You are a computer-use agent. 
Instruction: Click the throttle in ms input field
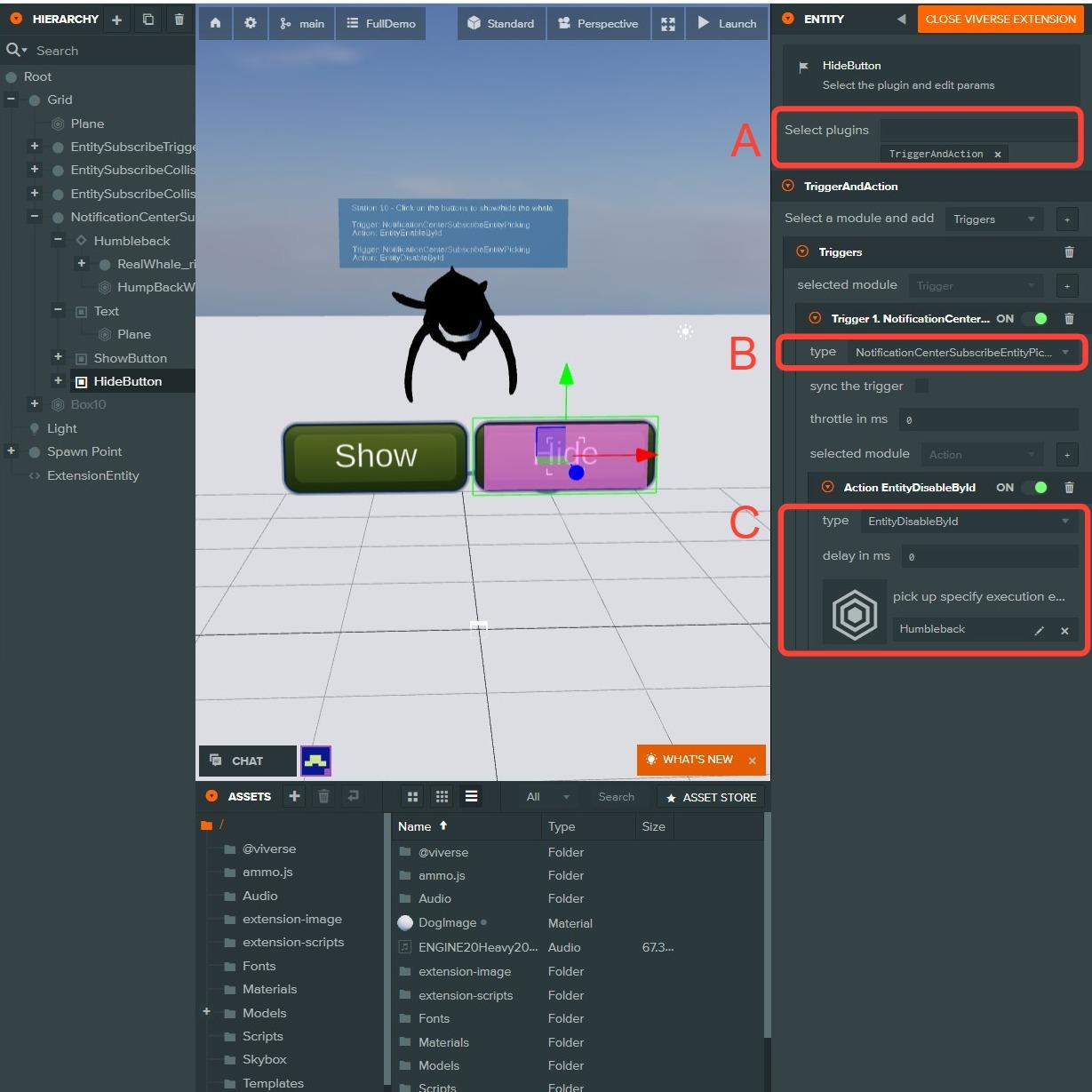pos(987,419)
